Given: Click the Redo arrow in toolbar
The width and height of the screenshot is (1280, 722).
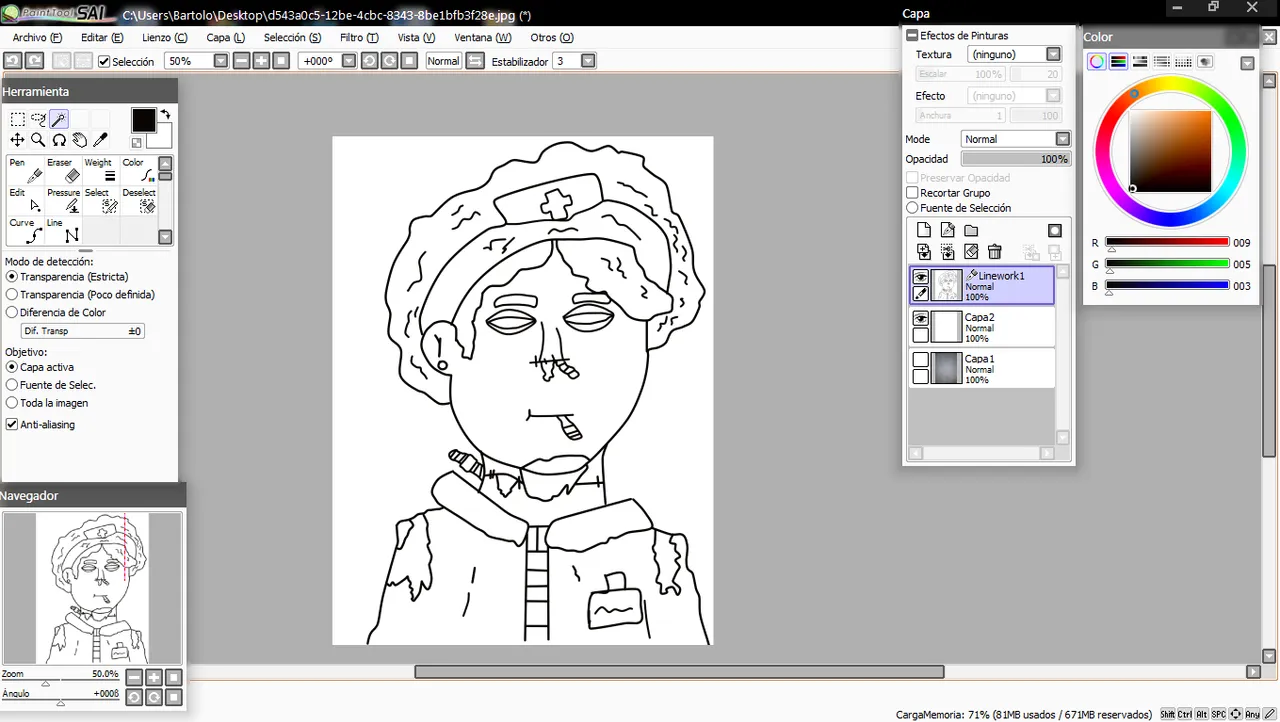Looking at the screenshot, I should pyautogui.click(x=34, y=61).
